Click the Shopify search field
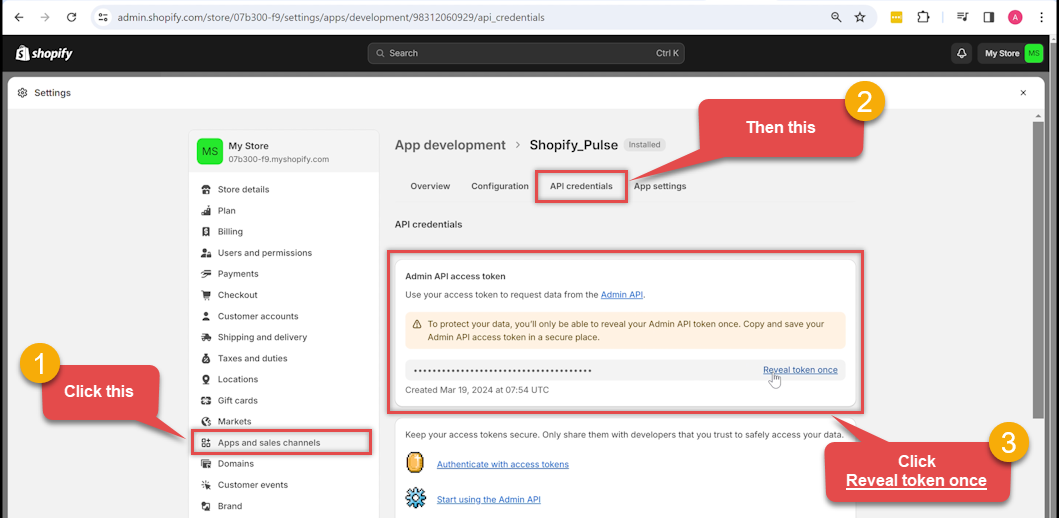Screen dimensions: 1059x518 [x=526, y=53]
